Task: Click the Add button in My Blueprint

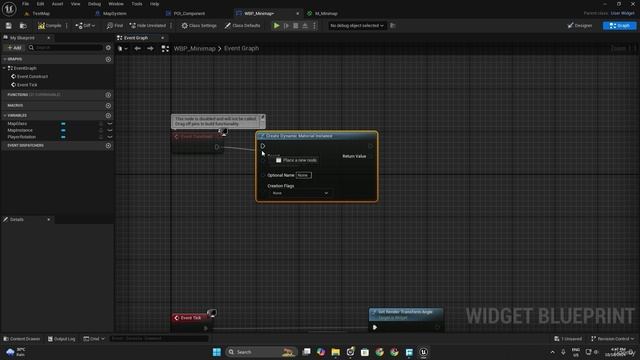Action: click(x=14, y=48)
